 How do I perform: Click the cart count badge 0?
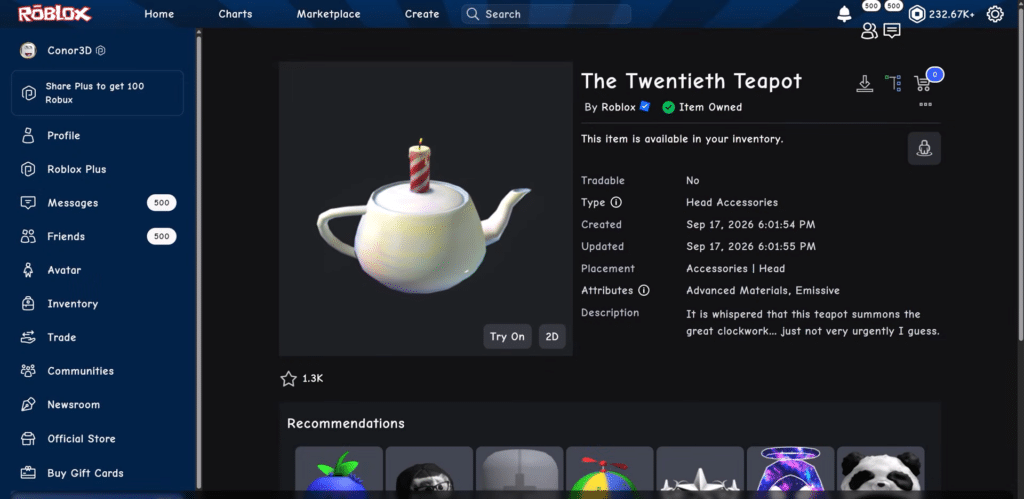[935, 75]
